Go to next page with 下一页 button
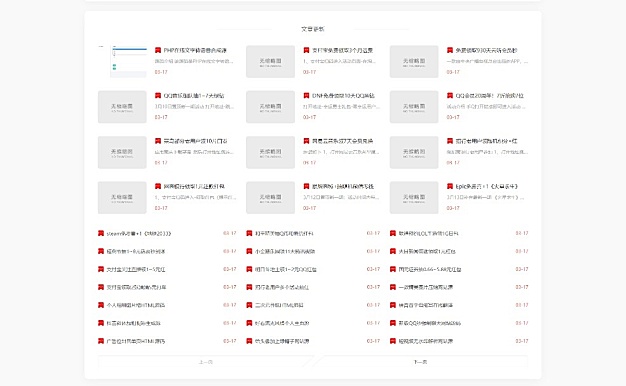Viewport: 626px width, 386px height. (x=420, y=362)
